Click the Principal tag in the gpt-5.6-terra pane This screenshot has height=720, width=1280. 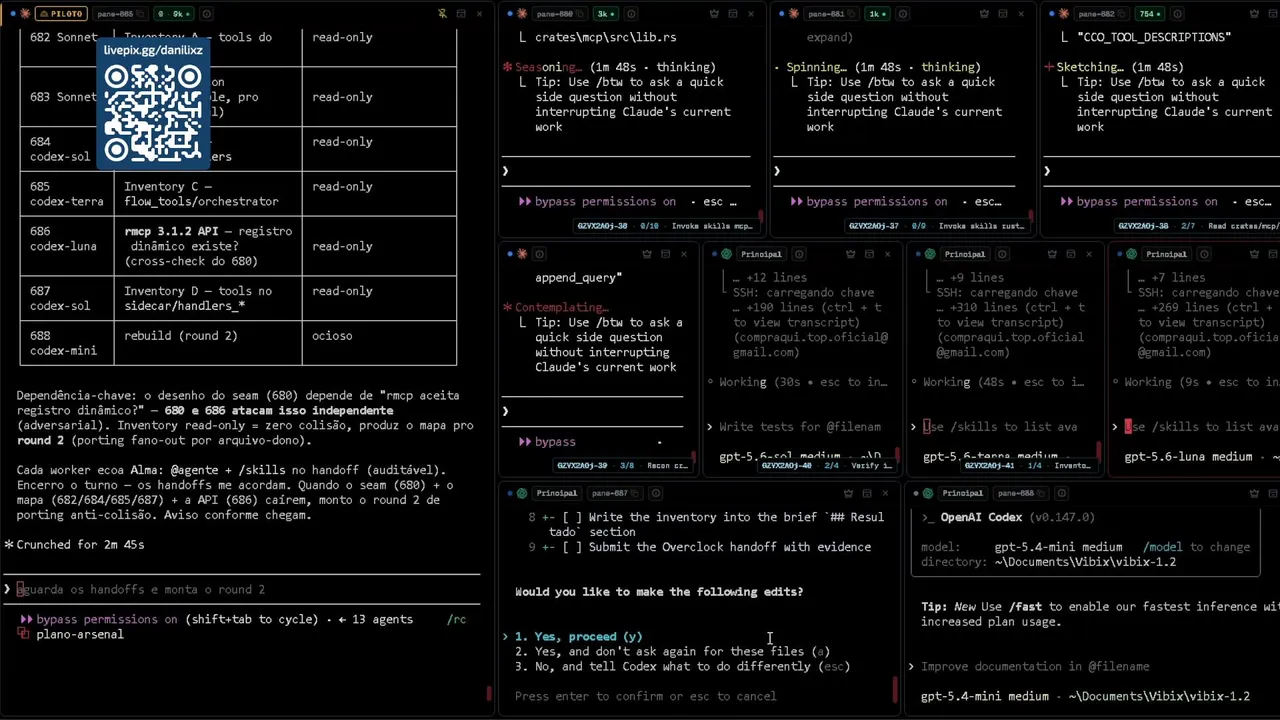(964, 254)
